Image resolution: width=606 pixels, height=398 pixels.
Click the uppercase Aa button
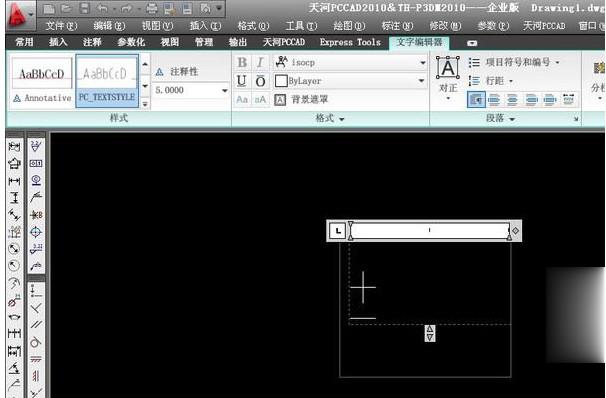(242, 100)
